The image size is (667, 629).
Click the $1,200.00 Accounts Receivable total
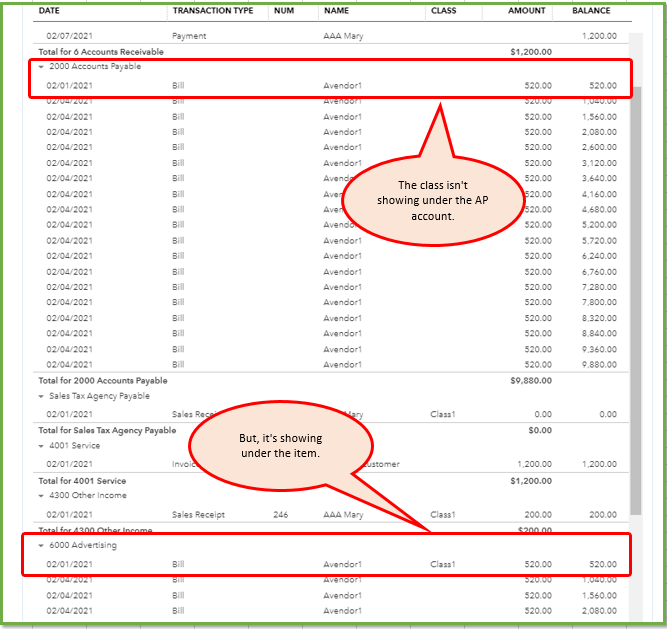point(531,52)
